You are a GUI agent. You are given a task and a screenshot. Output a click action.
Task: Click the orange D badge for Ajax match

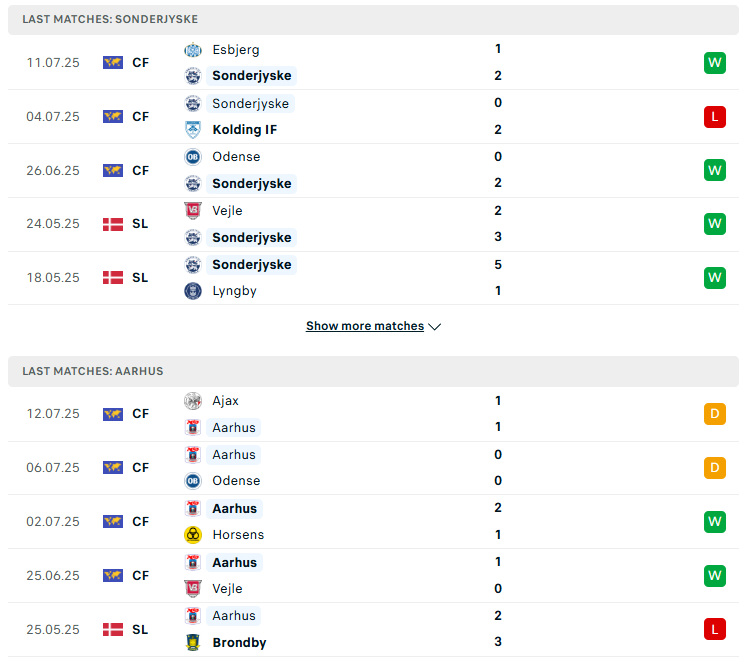coord(715,414)
